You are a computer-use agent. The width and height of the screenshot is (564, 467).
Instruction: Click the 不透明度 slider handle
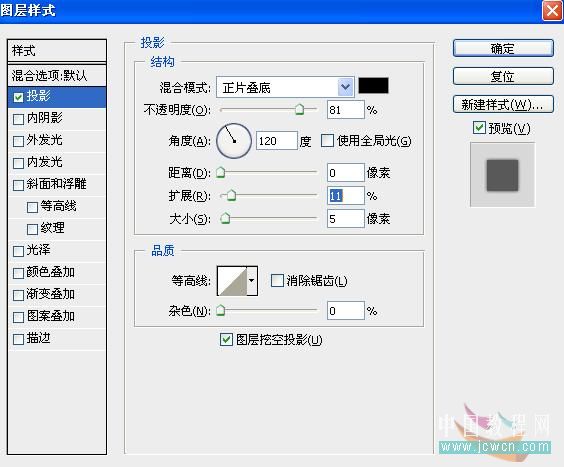coord(299,109)
